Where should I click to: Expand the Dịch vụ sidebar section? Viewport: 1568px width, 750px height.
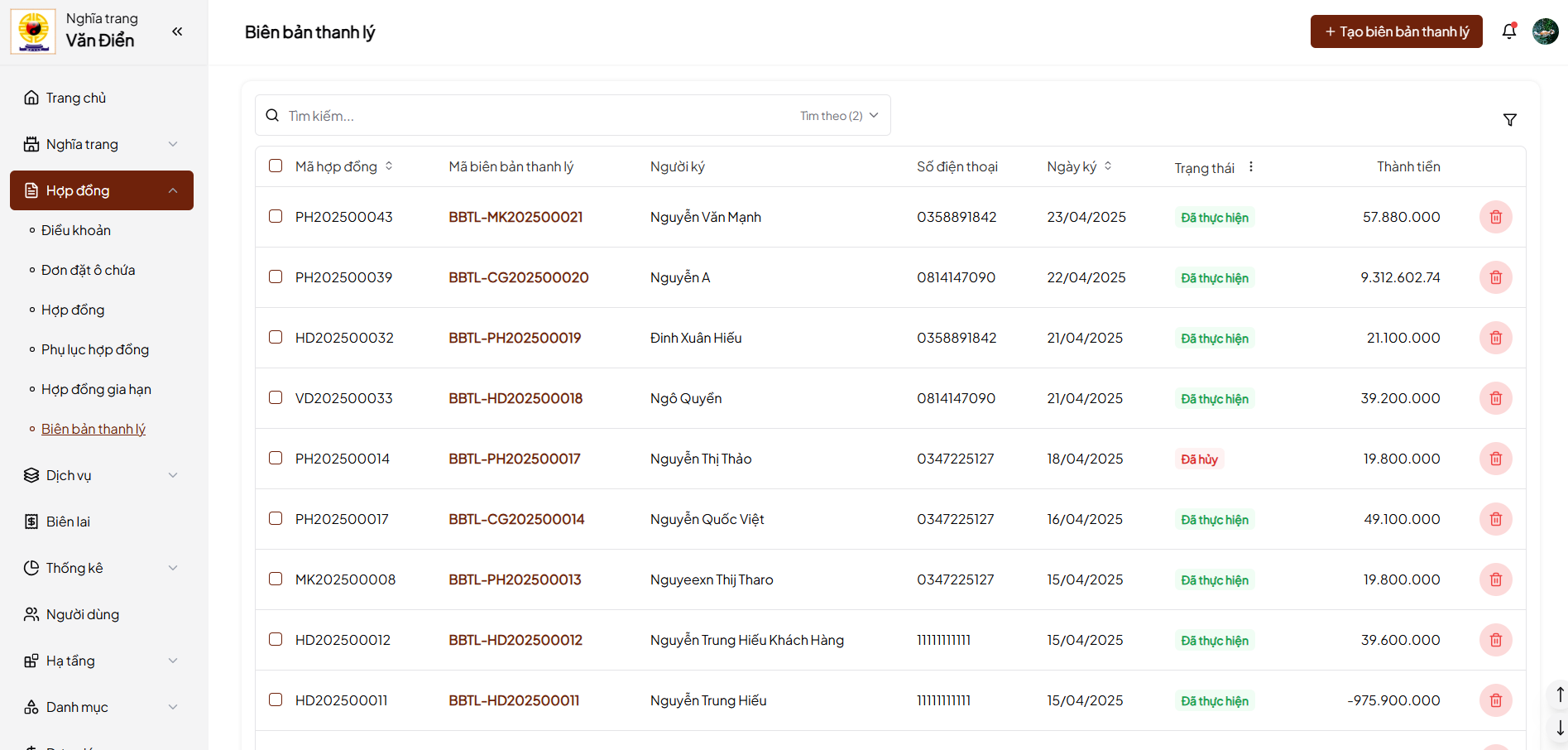101,475
